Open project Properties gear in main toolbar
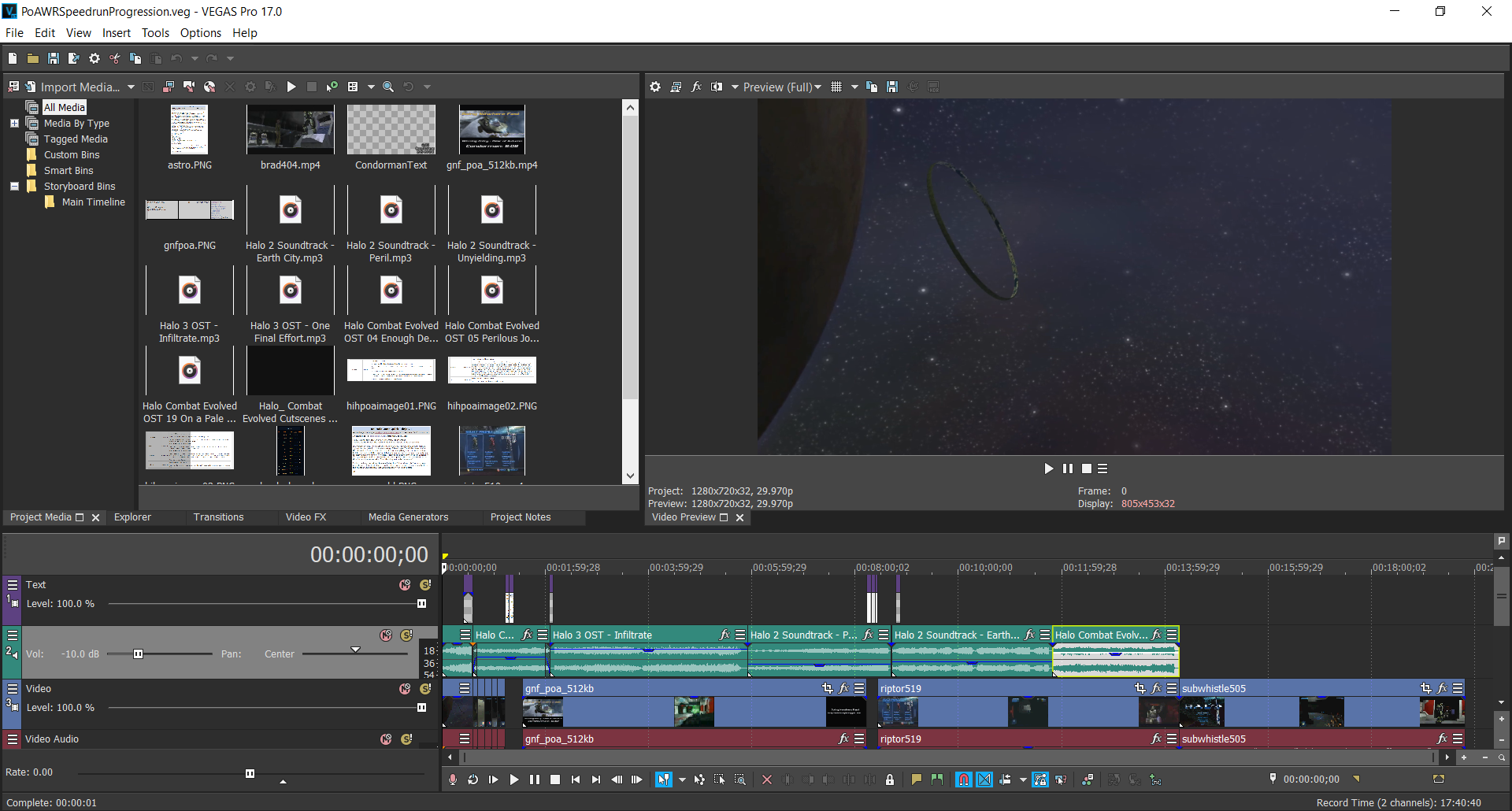 (x=94, y=58)
